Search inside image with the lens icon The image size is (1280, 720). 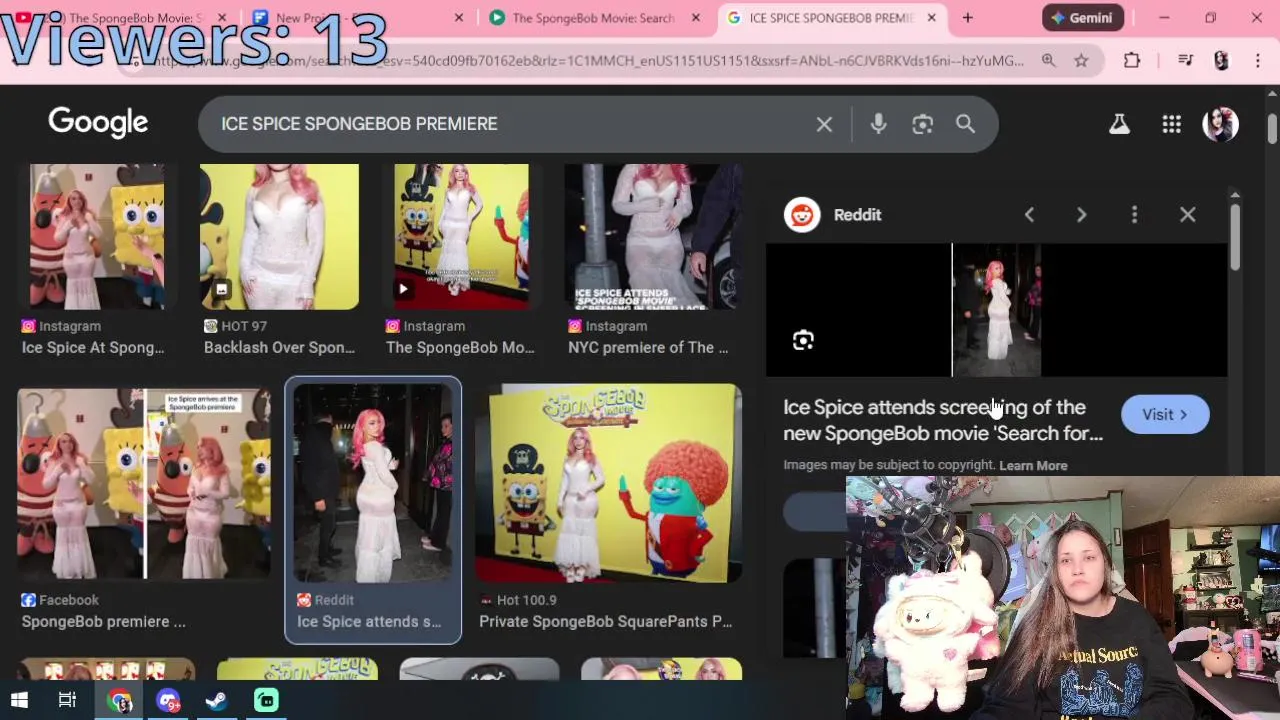tap(803, 341)
